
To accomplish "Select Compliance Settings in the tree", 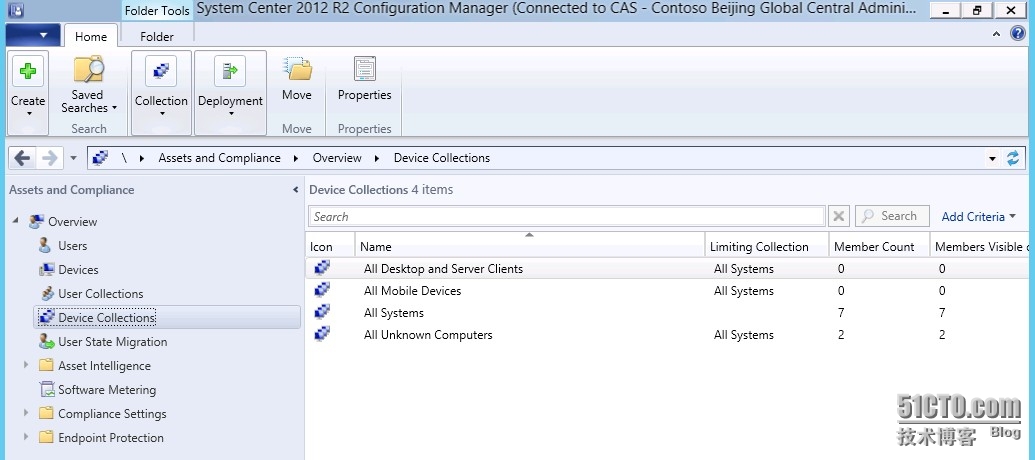I will (x=112, y=414).
